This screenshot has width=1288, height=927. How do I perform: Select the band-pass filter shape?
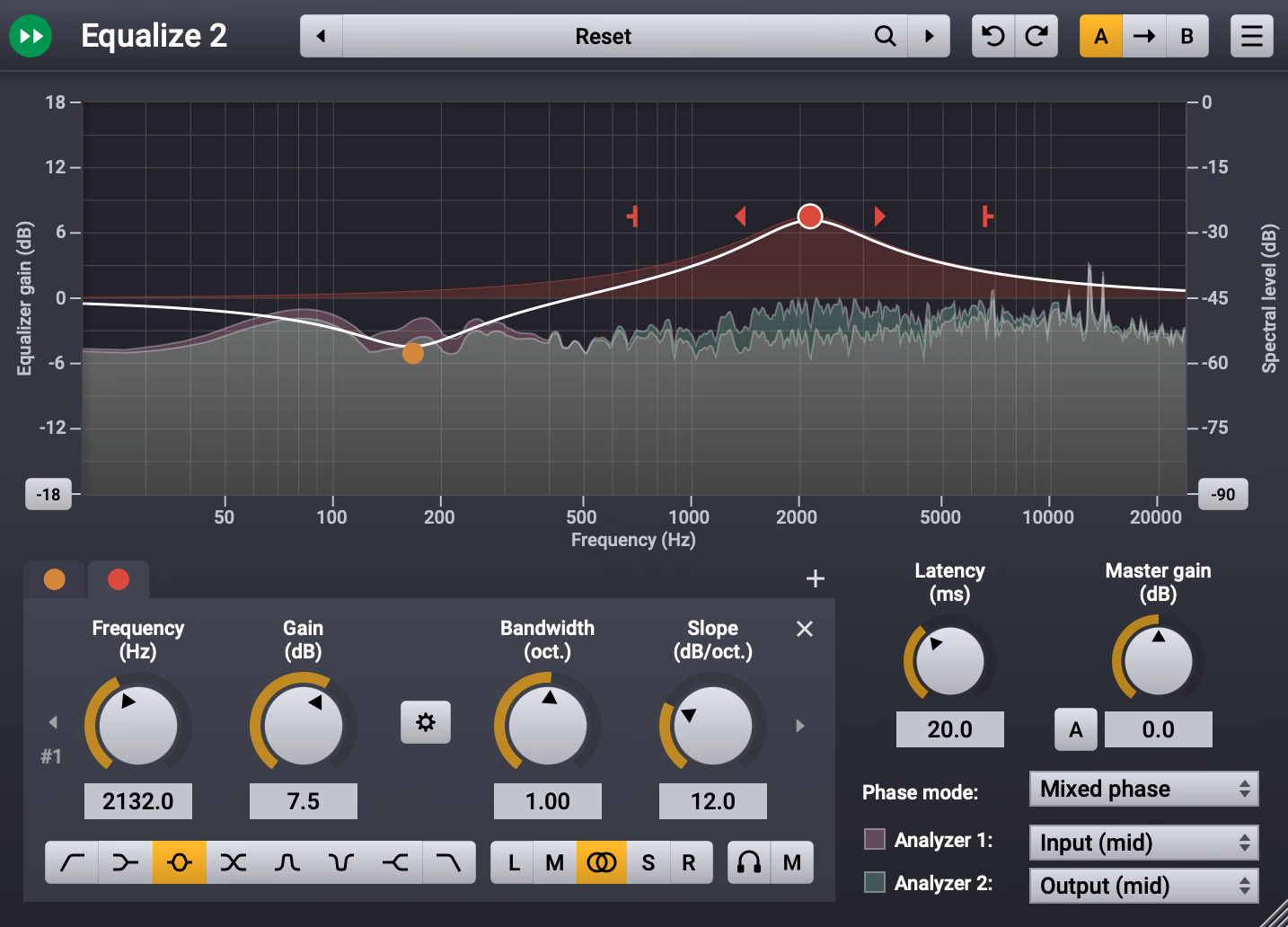point(287,862)
